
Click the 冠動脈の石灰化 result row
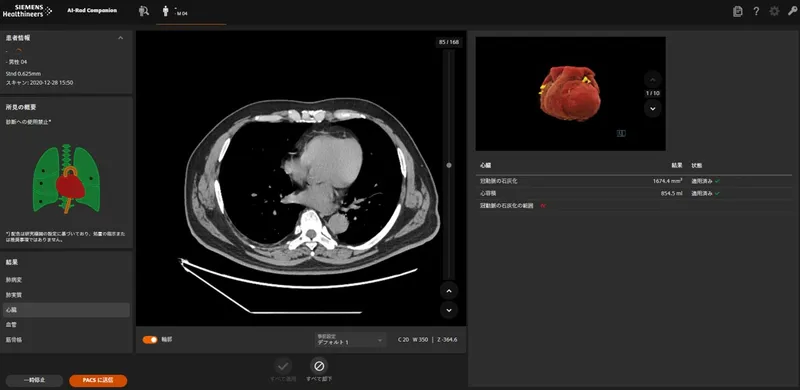(x=634, y=181)
